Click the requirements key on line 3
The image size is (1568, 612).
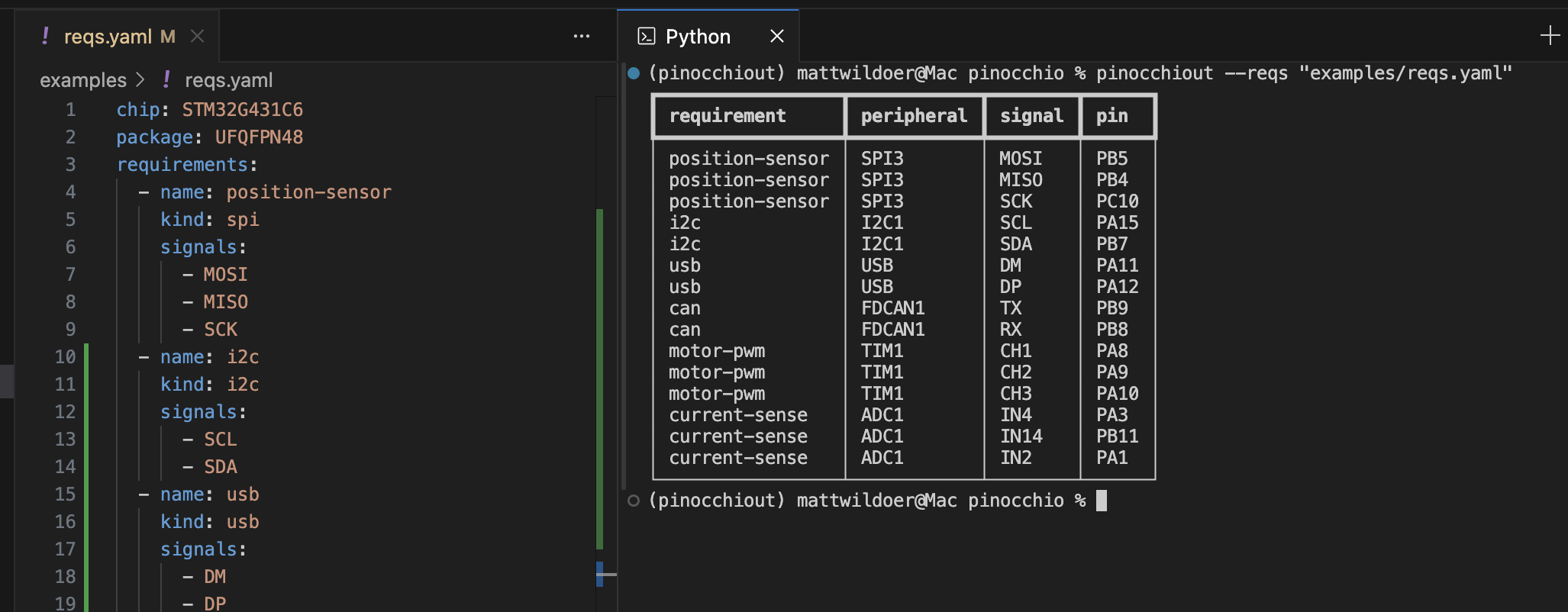click(x=182, y=165)
